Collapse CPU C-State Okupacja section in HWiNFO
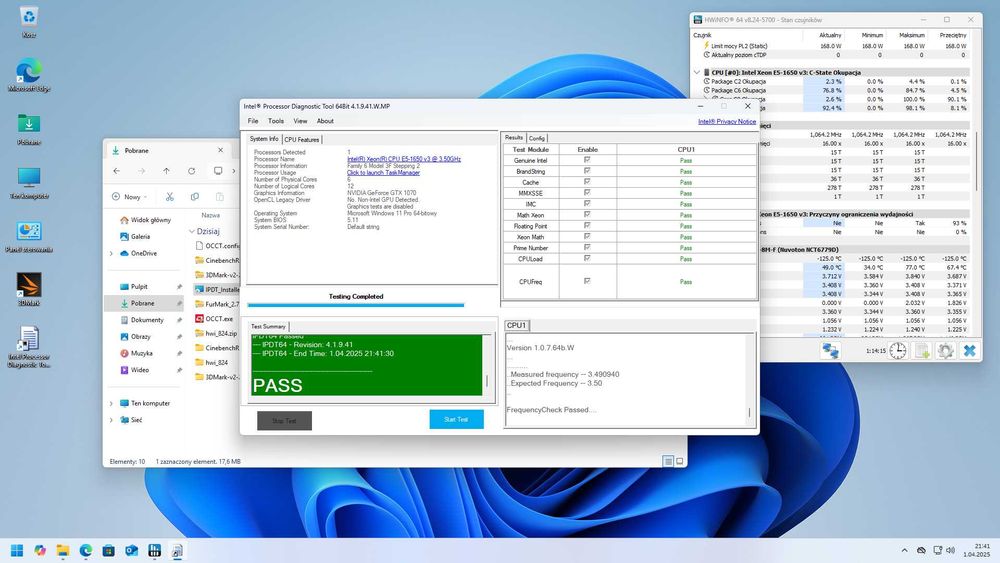Viewport: 1000px width, 563px height. click(697, 73)
